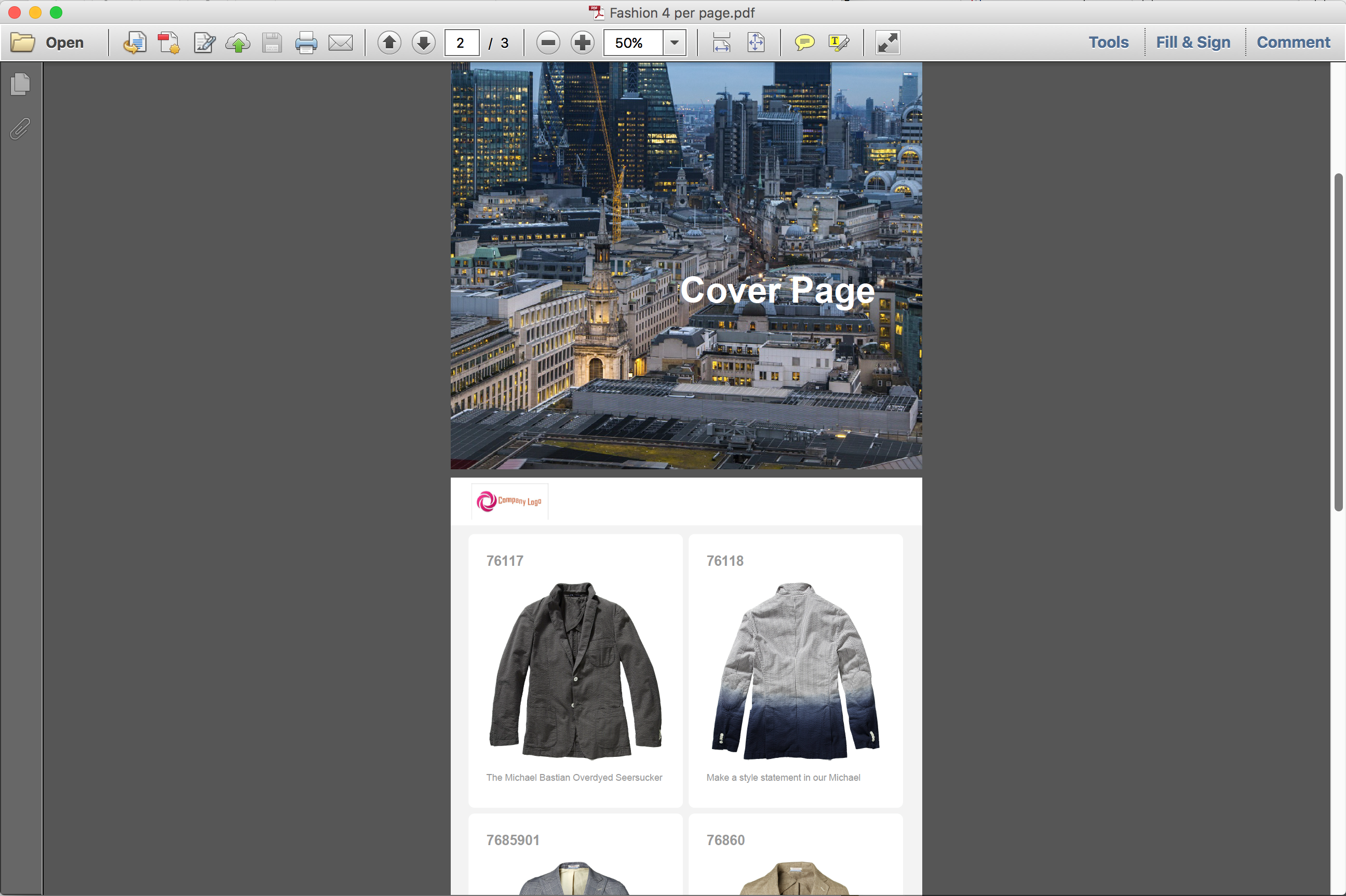This screenshot has width=1346, height=896.
Task: Click the dark gray blazer image
Action: coord(575,671)
